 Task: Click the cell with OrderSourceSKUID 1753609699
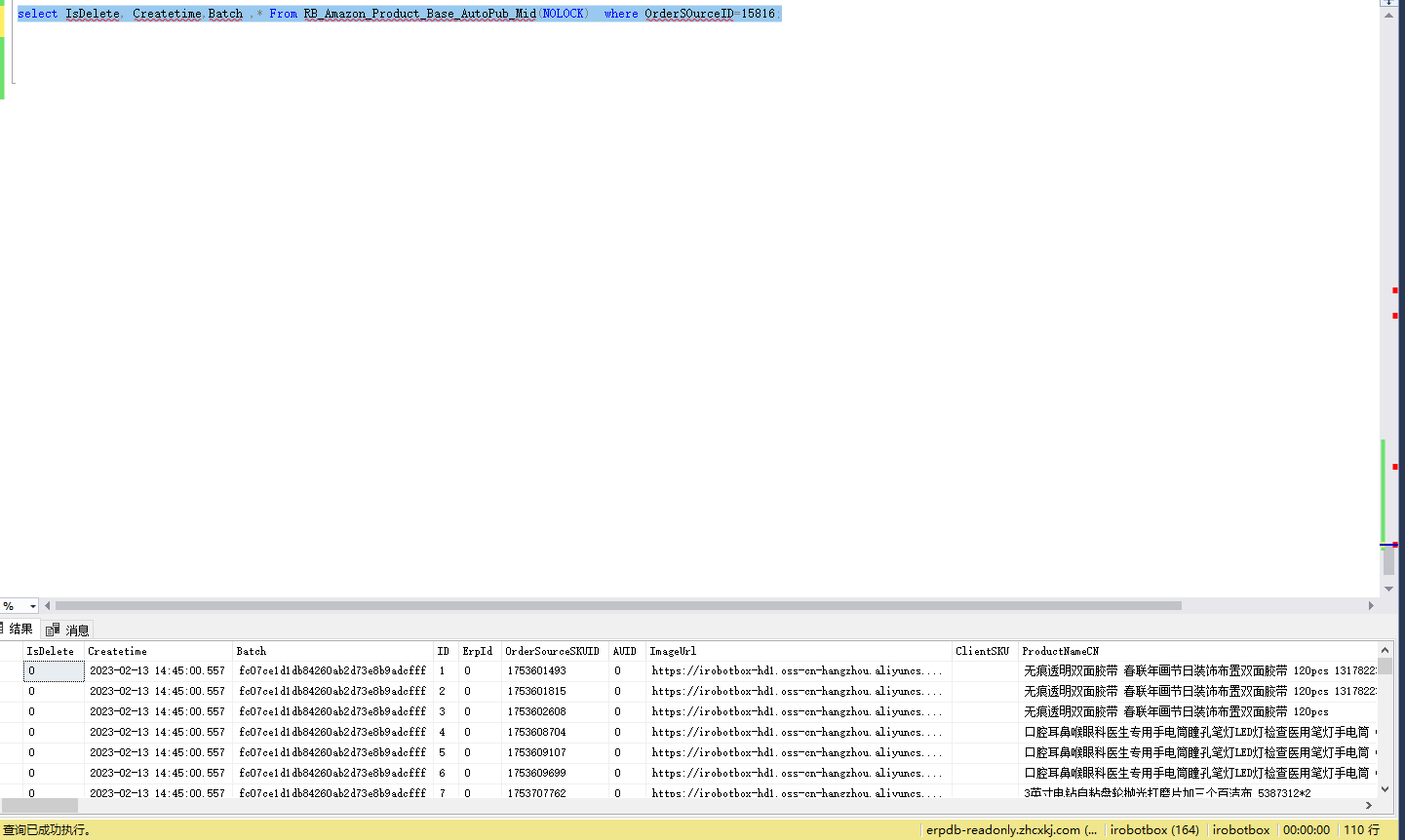tap(556, 774)
